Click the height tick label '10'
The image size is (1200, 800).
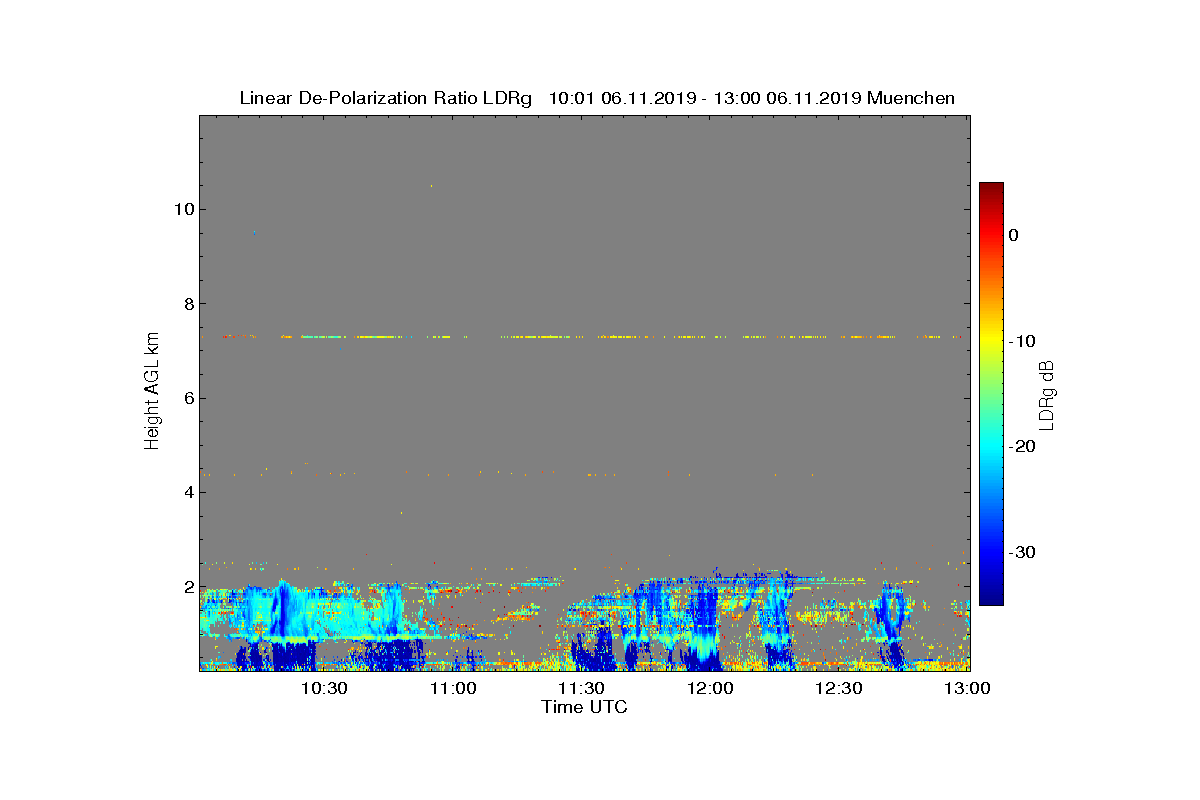pos(184,209)
